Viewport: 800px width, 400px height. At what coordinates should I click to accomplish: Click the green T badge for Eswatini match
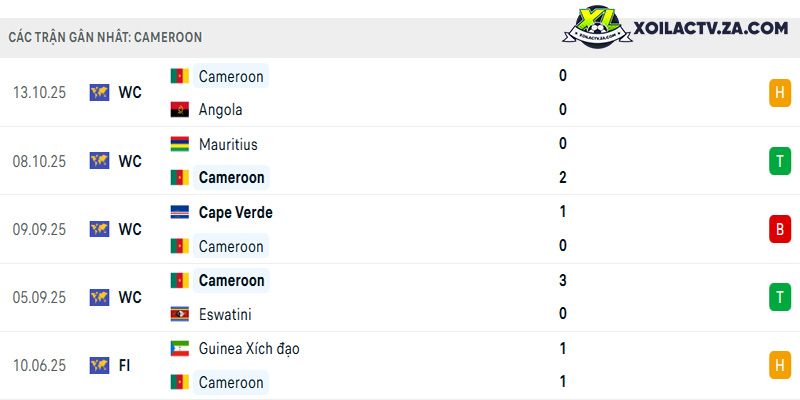coord(780,297)
